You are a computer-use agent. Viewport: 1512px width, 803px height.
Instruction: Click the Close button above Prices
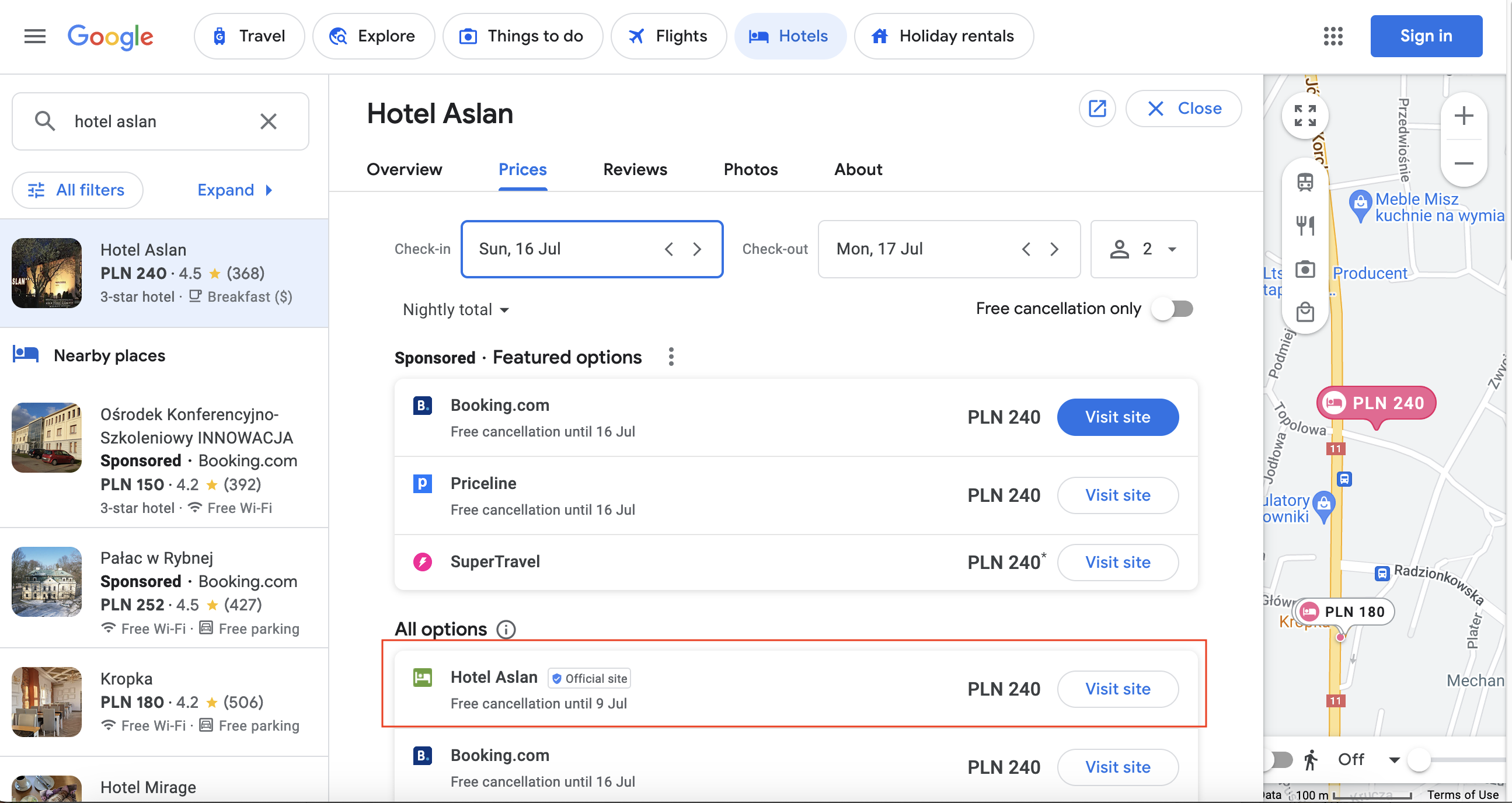point(1184,109)
